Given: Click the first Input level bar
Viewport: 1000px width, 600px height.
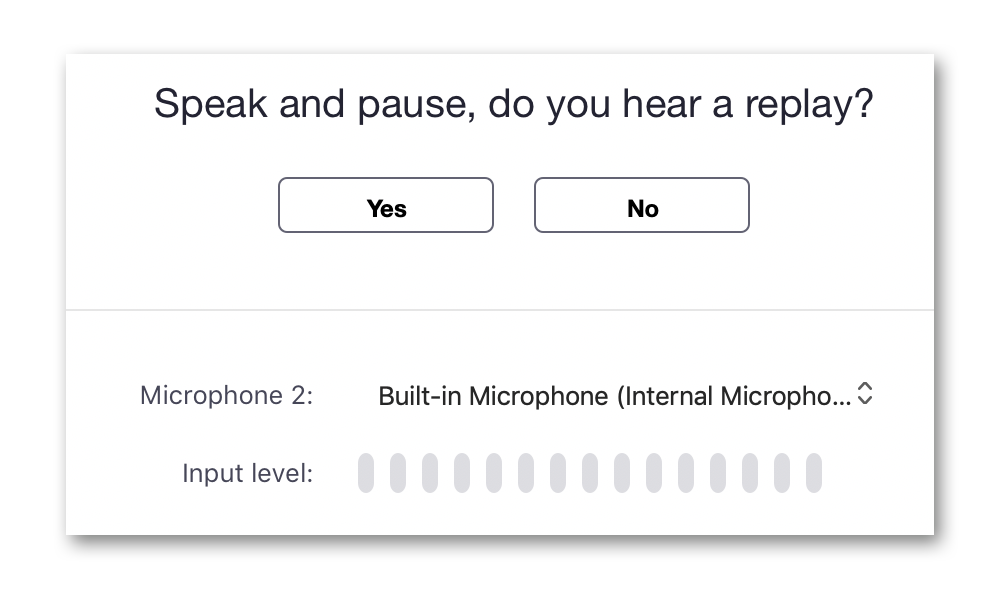Looking at the screenshot, I should coord(366,473).
